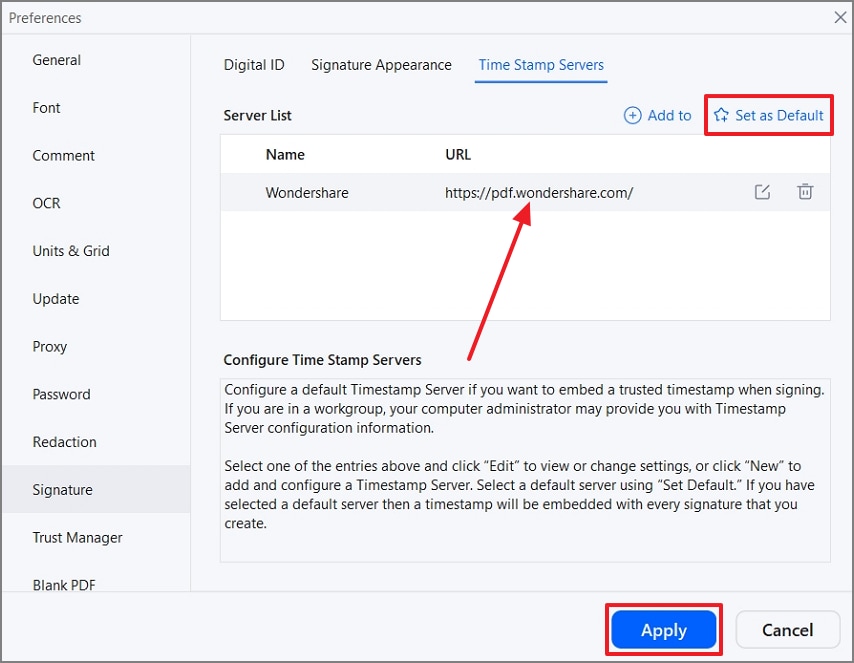Close the Preferences dialog
Image resolution: width=854 pixels, height=663 pixels.
coord(840,17)
